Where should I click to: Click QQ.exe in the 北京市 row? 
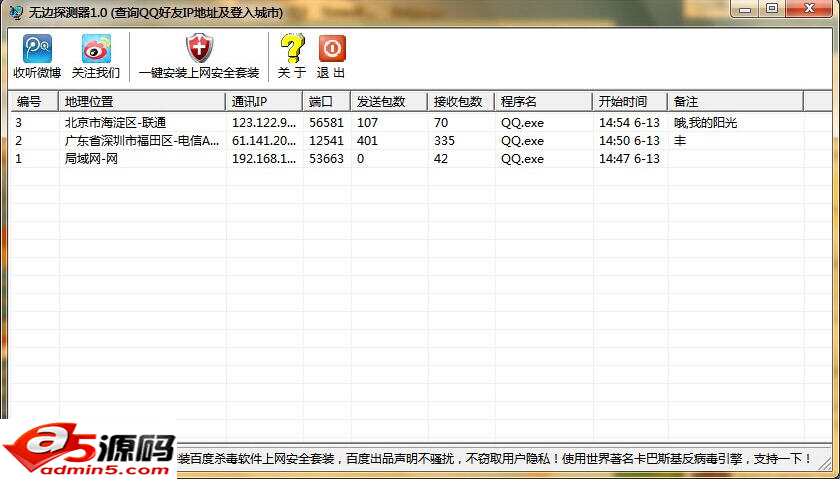[522, 123]
